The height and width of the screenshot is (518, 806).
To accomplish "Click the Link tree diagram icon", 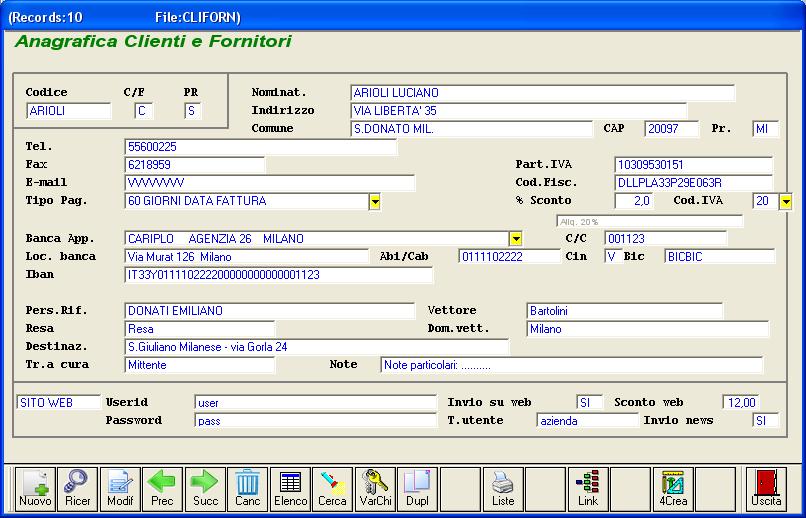I will pyautogui.click(x=588, y=489).
